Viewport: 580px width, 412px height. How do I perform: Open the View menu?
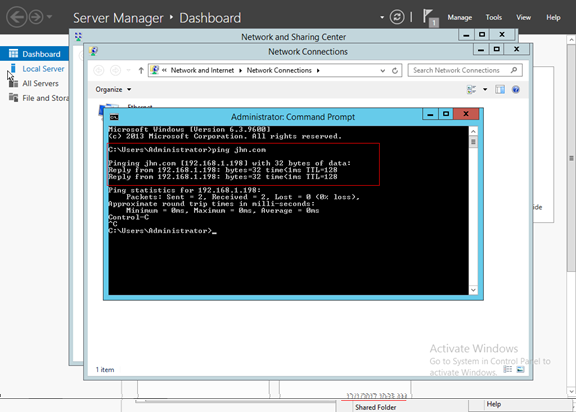[523, 17]
